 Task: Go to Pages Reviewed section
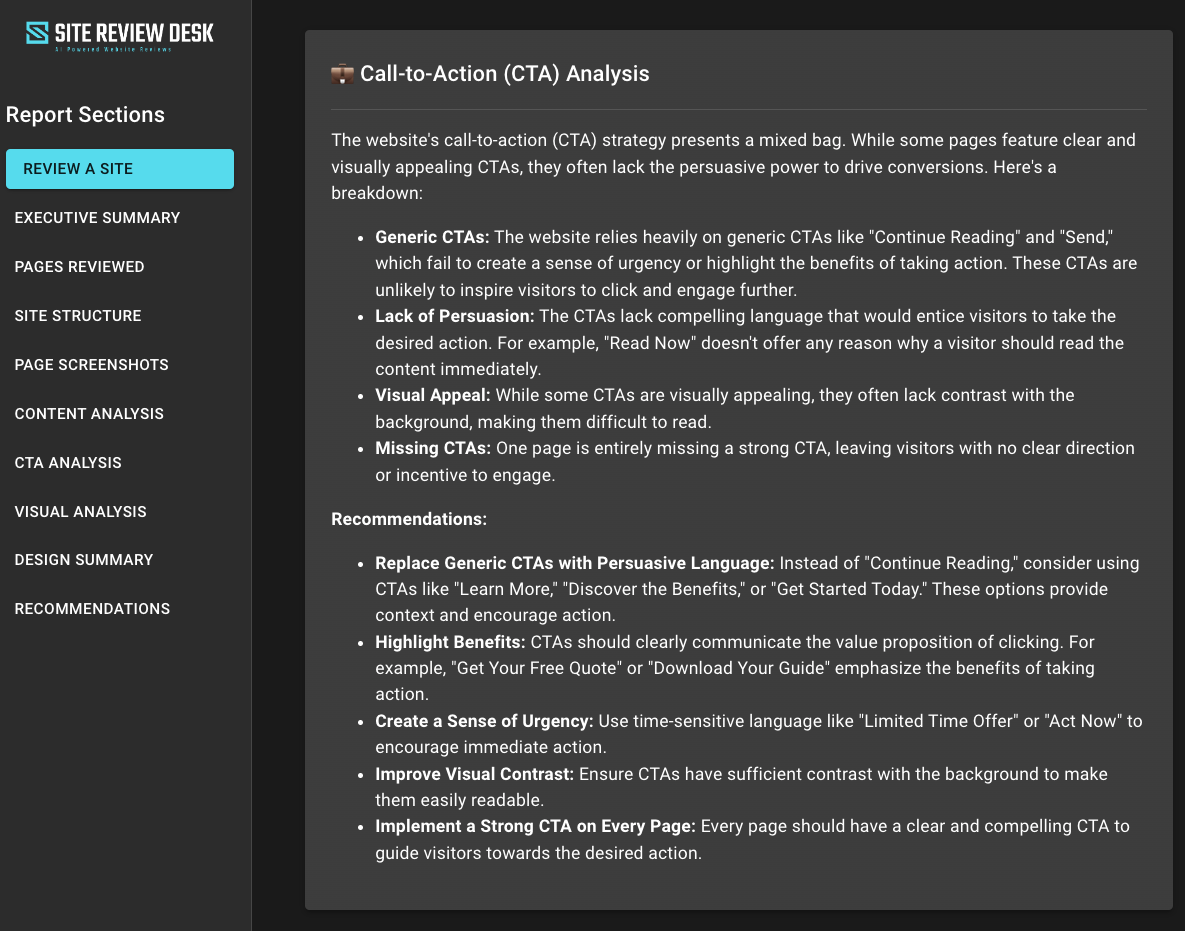79,267
